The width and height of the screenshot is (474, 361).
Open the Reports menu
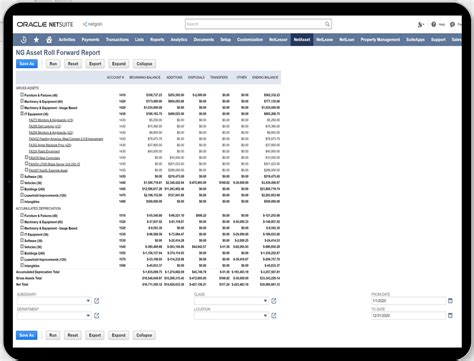pos(157,40)
